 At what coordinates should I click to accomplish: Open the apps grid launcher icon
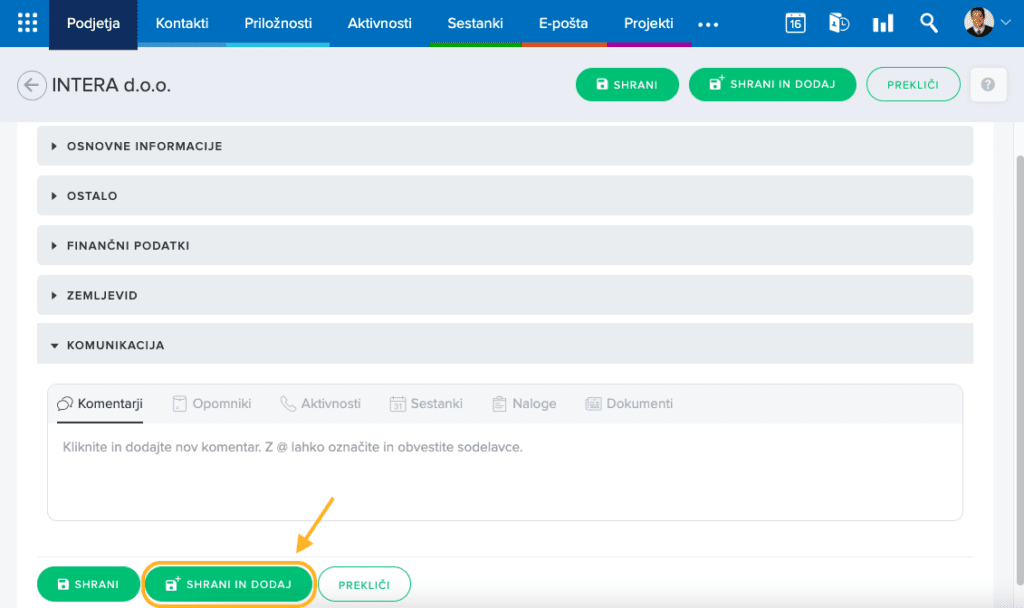[x=27, y=23]
